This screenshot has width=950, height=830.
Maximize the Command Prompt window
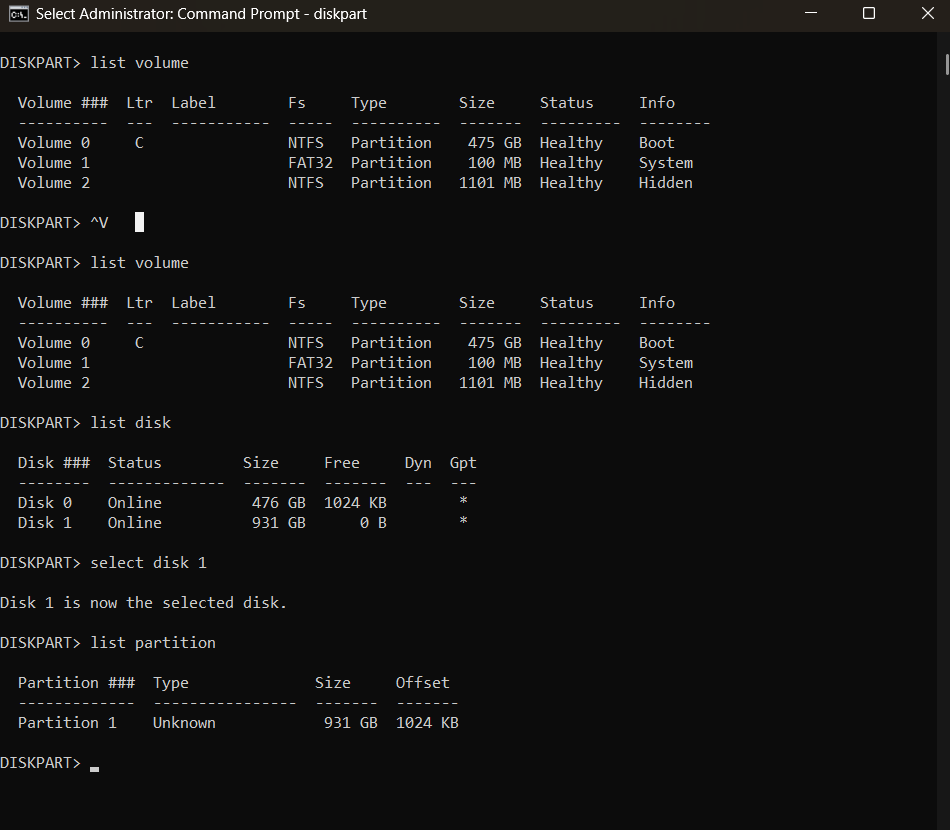click(x=869, y=13)
